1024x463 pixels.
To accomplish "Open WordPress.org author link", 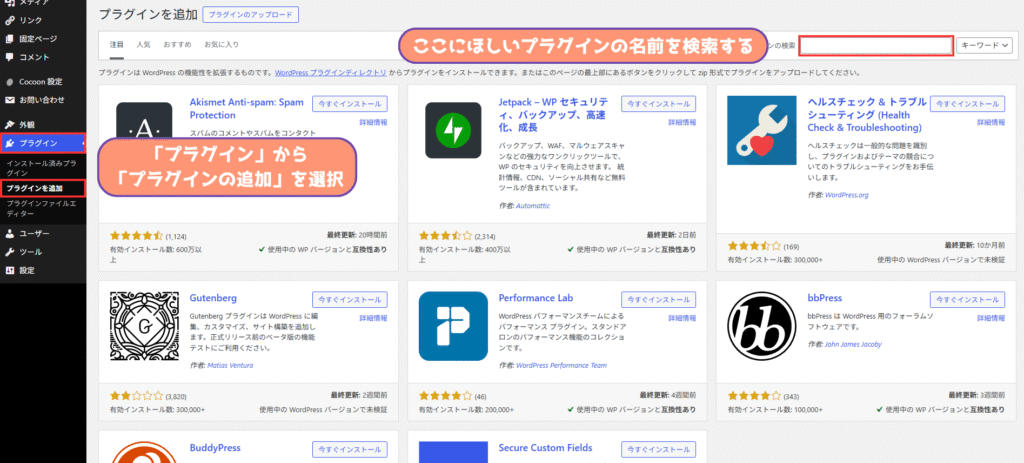I will [x=846, y=195].
